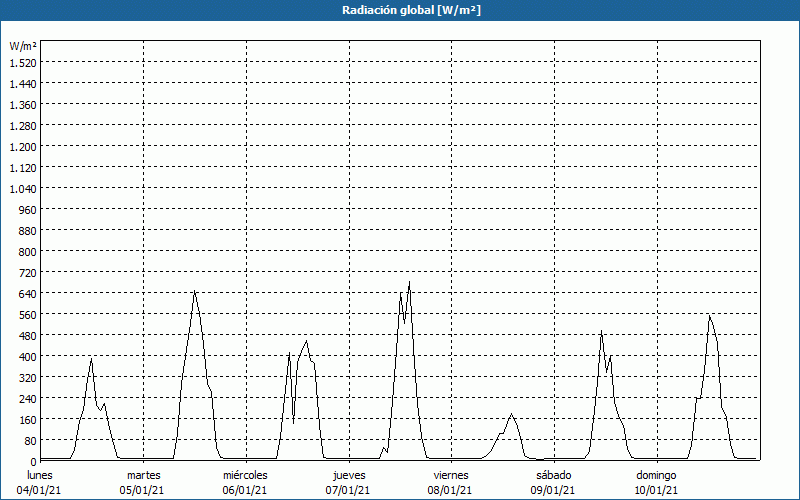Click the 05/01/21 date label
The width and height of the screenshot is (800, 500).
point(142,490)
